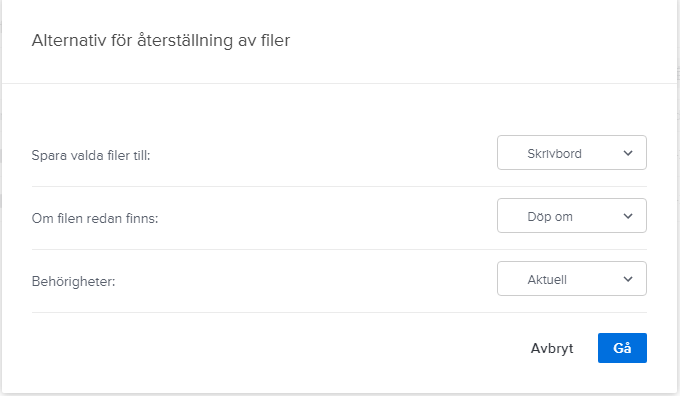The width and height of the screenshot is (680, 396).
Task: Click the chevron arrow beside Aktuell
Action: [628, 279]
